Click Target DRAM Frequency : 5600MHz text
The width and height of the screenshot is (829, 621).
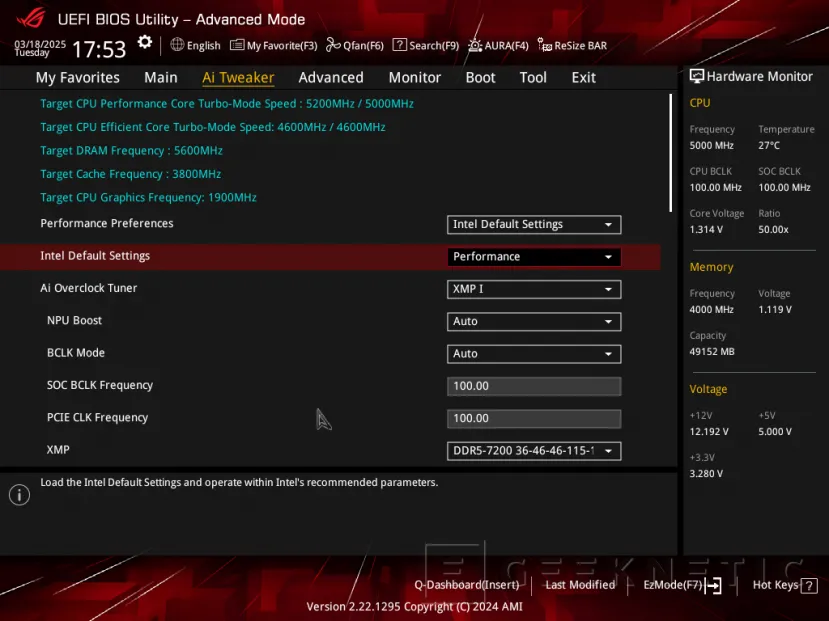(x=131, y=151)
